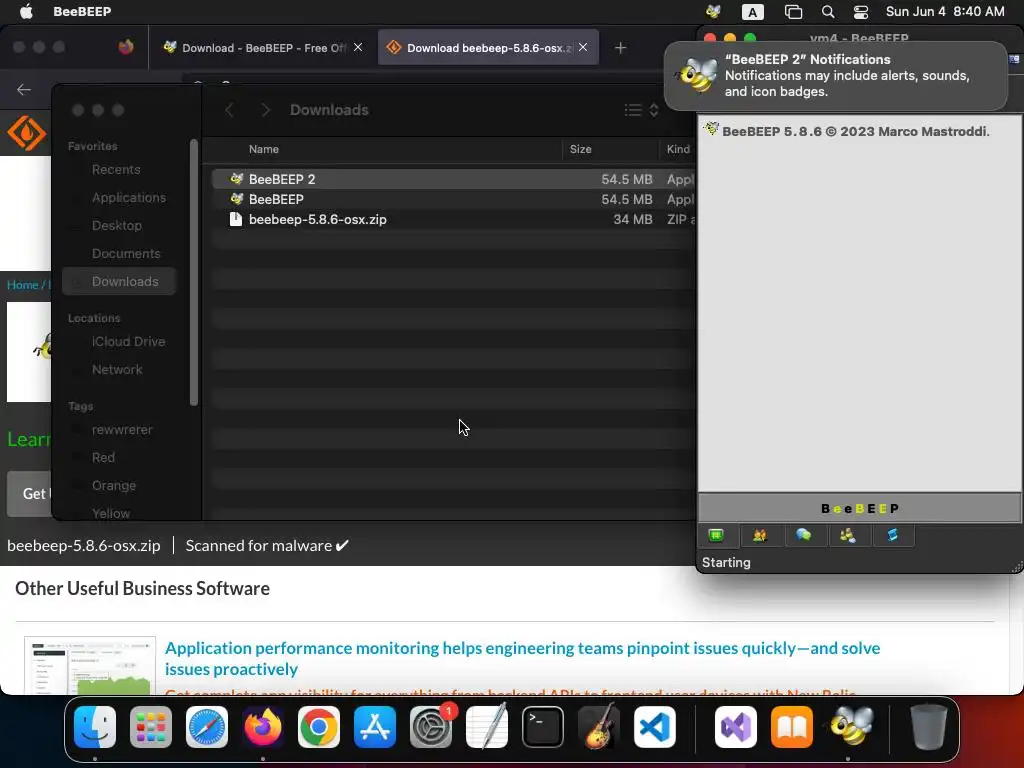Navigate forward in Finder Downloads window

265,110
